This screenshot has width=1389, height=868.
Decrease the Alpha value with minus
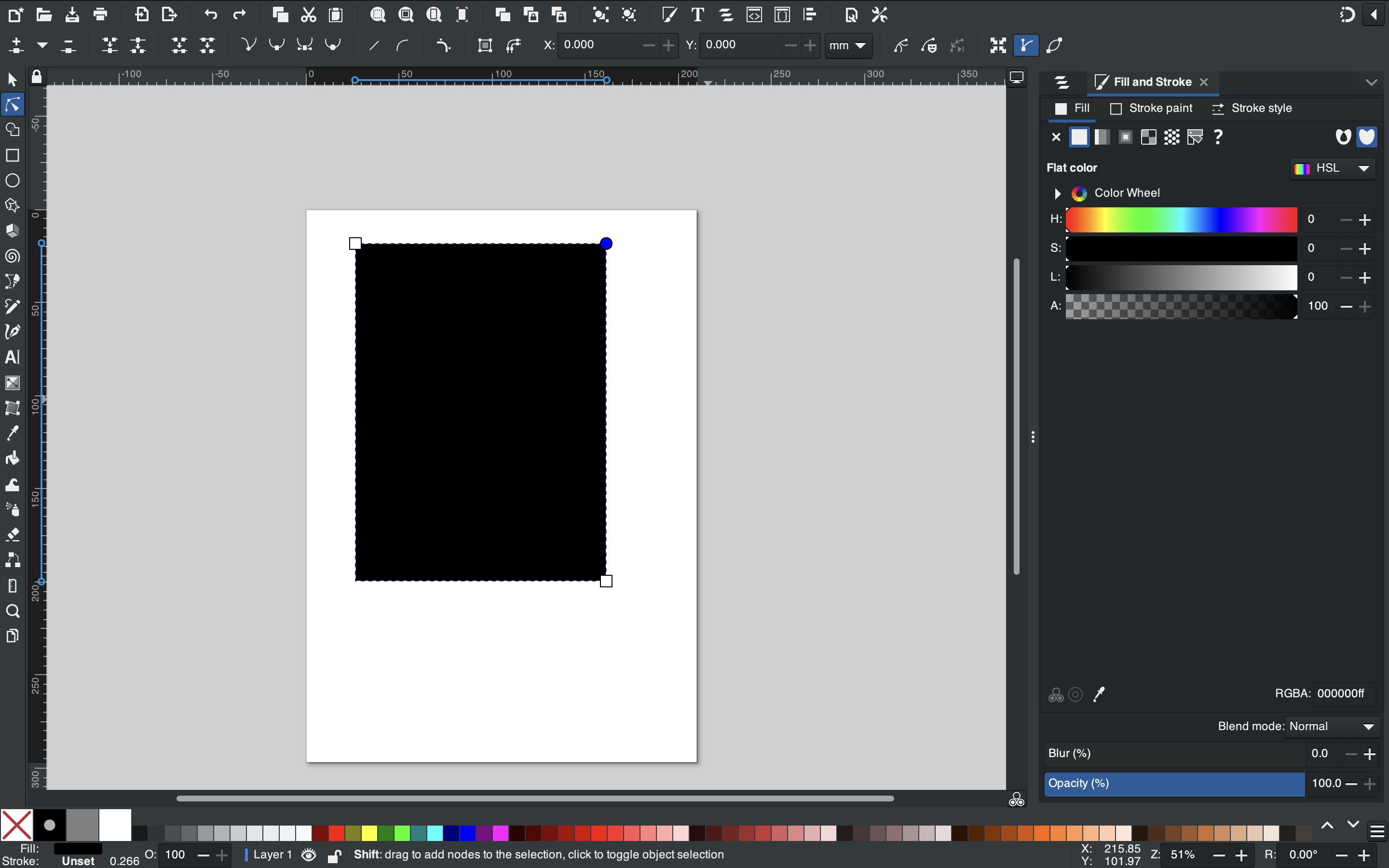click(x=1346, y=307)
